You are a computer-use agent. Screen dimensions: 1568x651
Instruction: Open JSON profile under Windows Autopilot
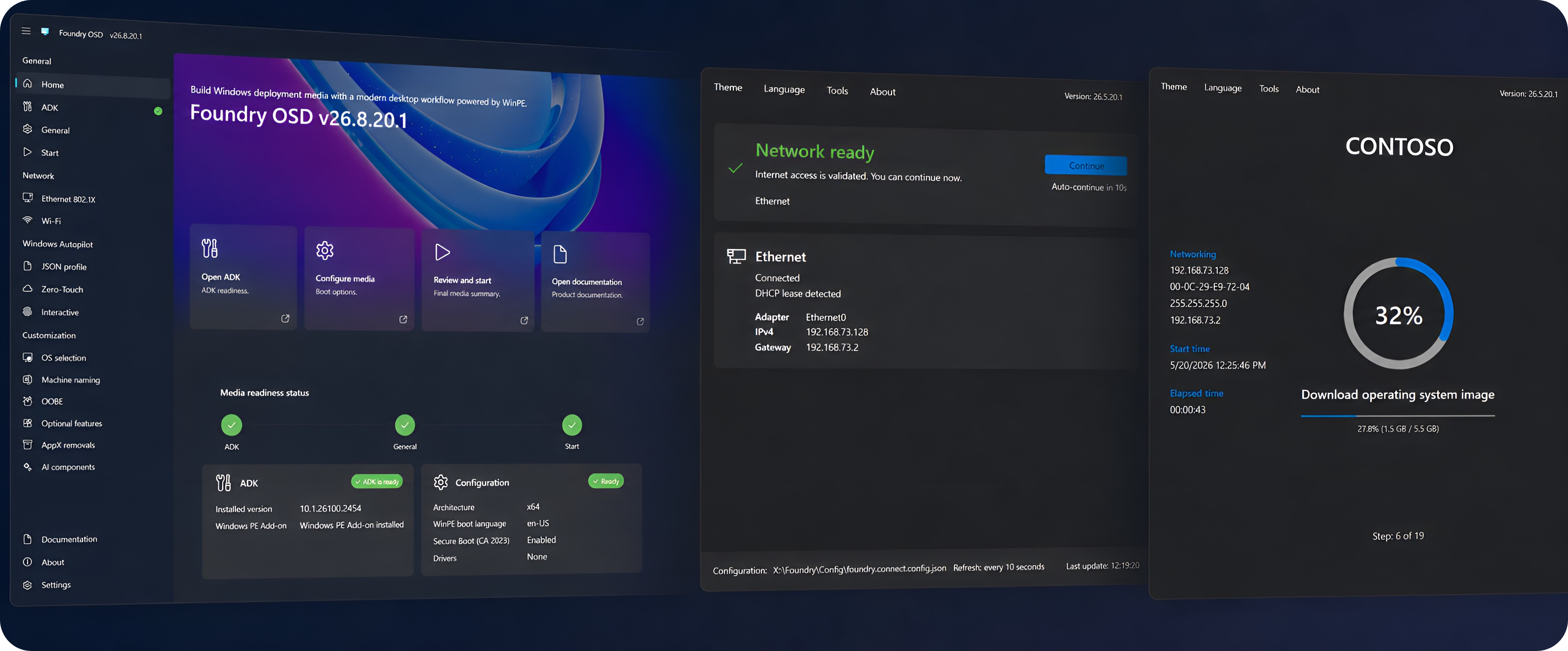pos(93,267)
